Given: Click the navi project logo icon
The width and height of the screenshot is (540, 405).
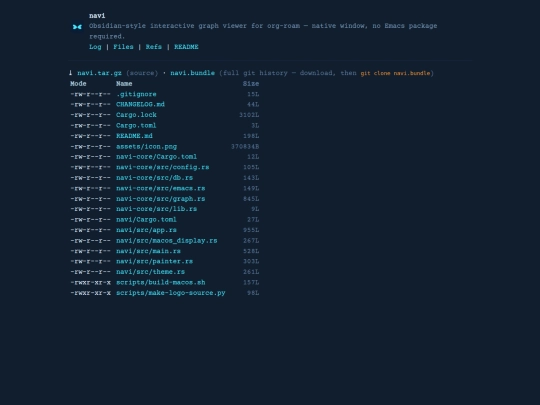Looking at the screenshot, I should point(77,27).
